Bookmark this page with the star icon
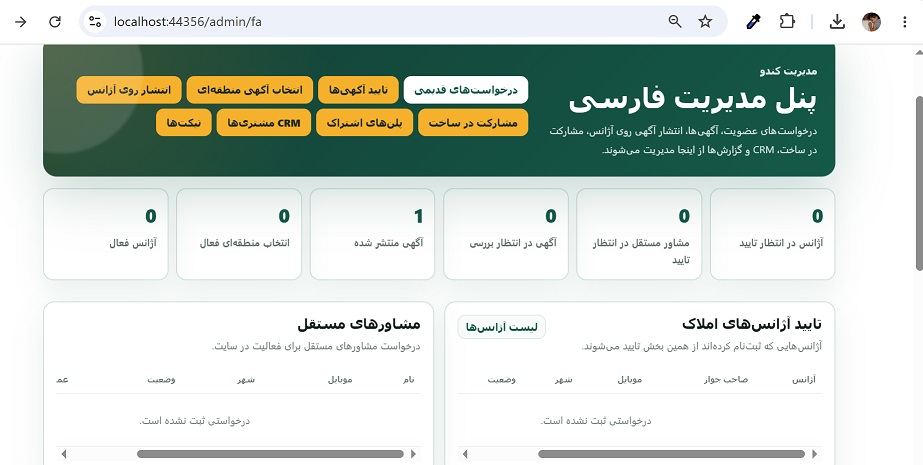 pos(705,22)
